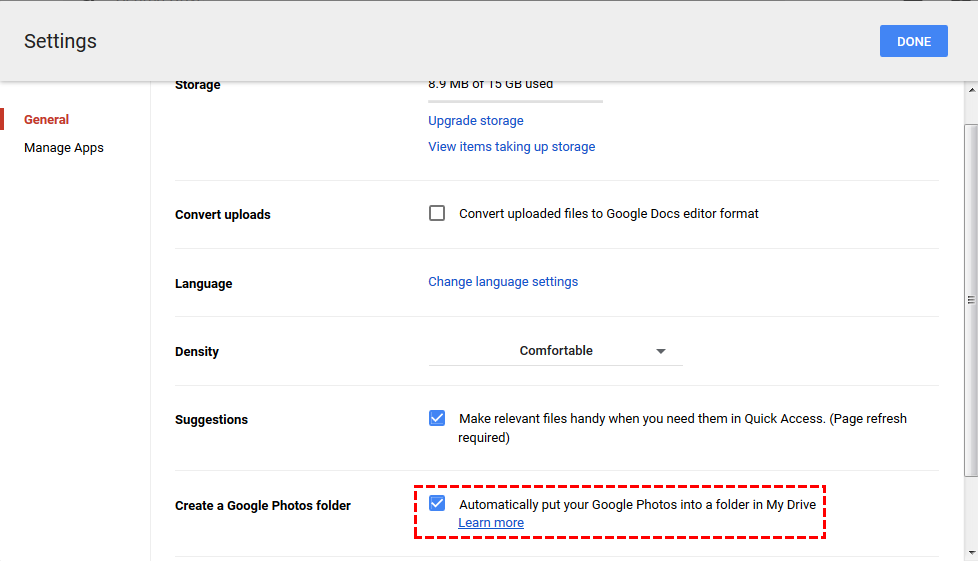978x561 pixels.
Task: Click the Settings dialog heading
Action: point(61,42)
